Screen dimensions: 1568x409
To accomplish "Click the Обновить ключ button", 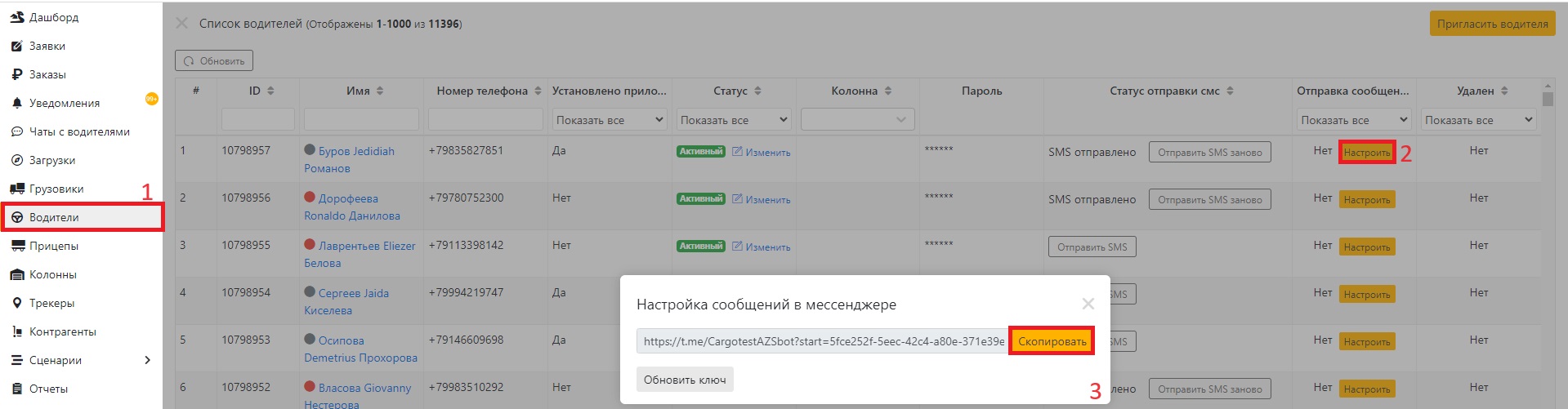I will pos(684,380).
